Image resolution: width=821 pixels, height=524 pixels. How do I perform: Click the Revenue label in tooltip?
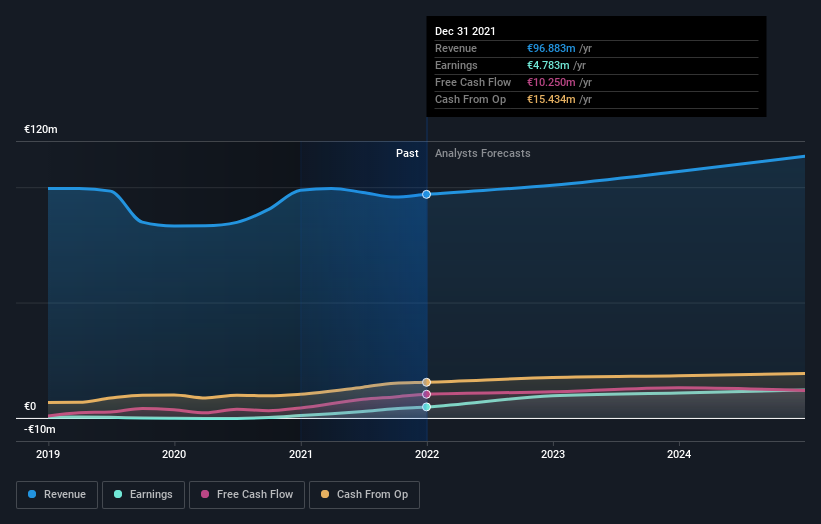tap(456, 48)
